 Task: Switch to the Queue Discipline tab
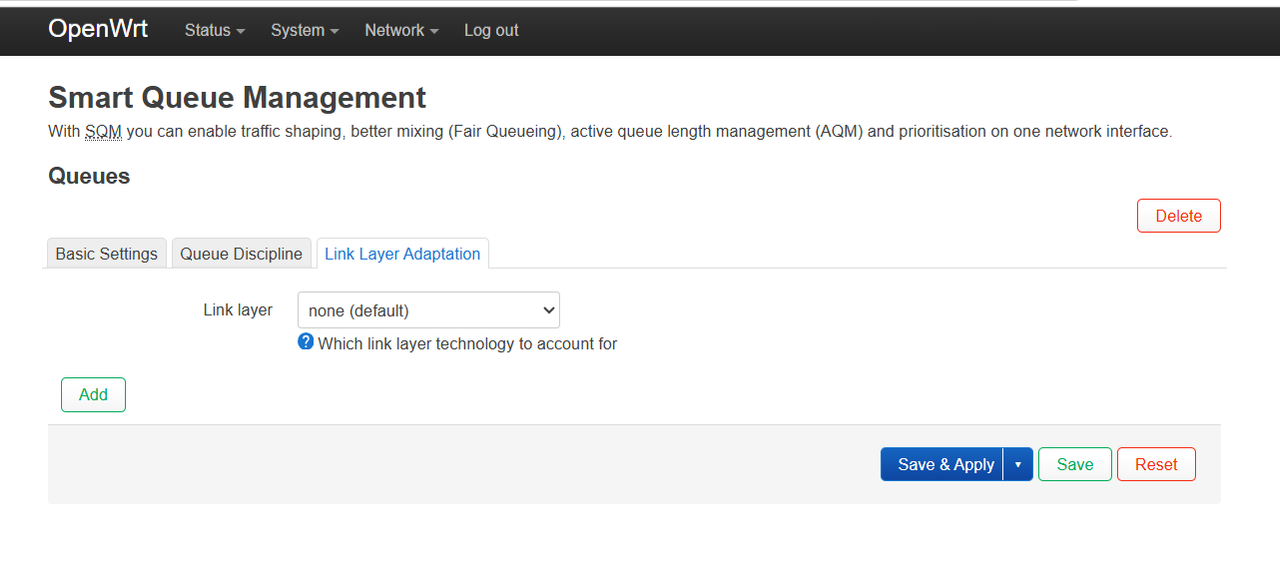point(241,254)
